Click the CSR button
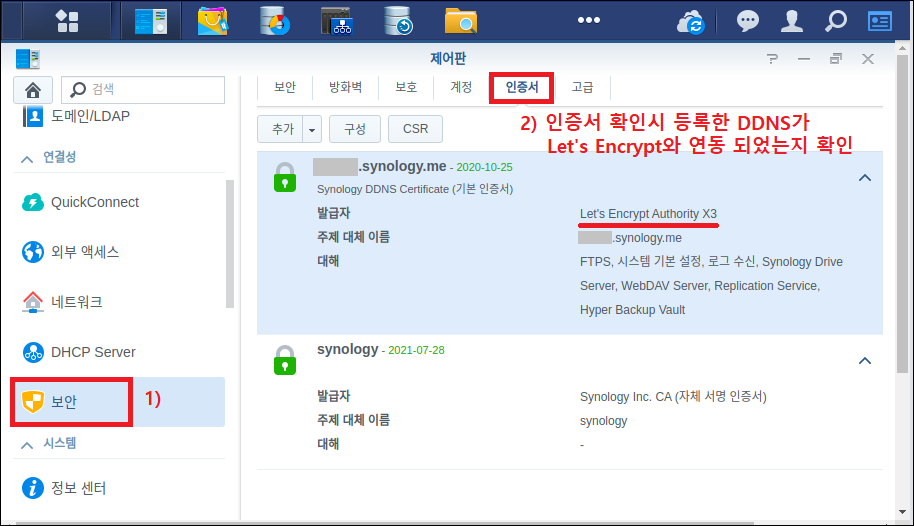 [x=415, y=129]
